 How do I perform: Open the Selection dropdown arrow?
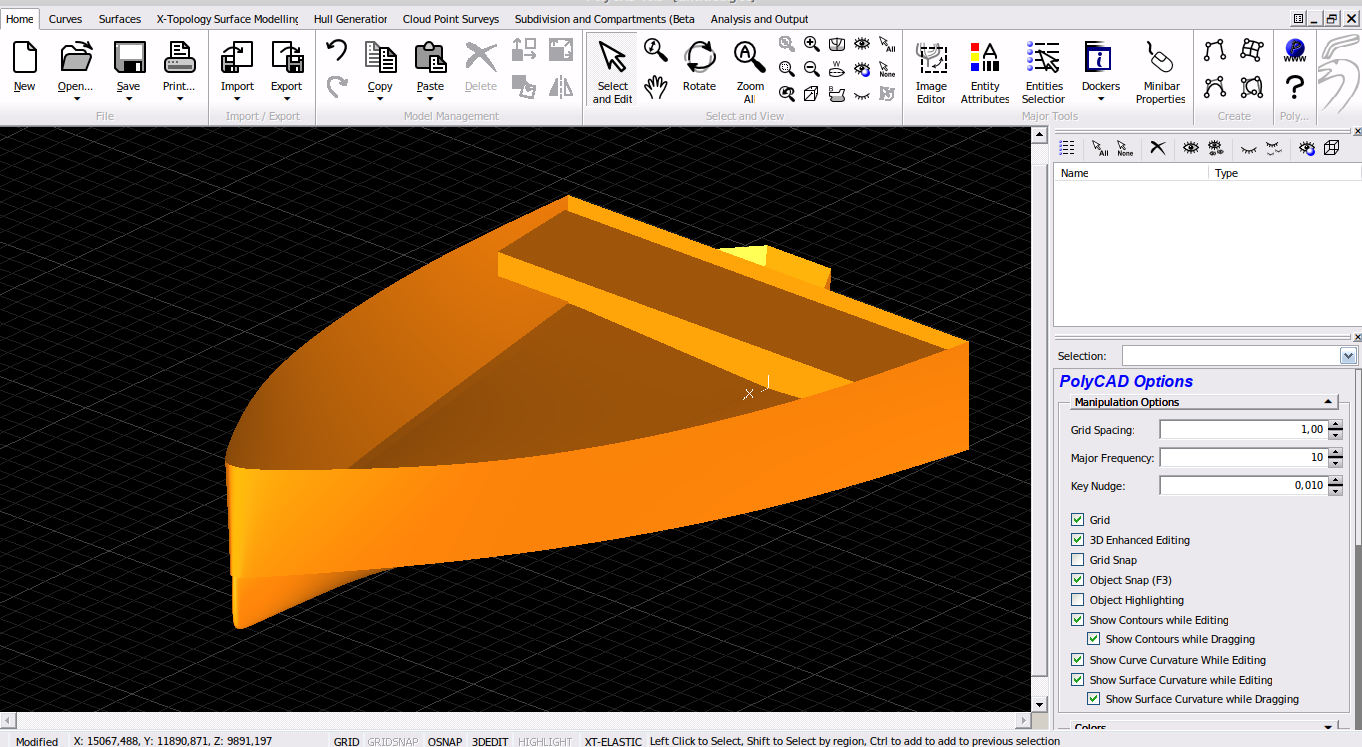tap(1348, 356)
